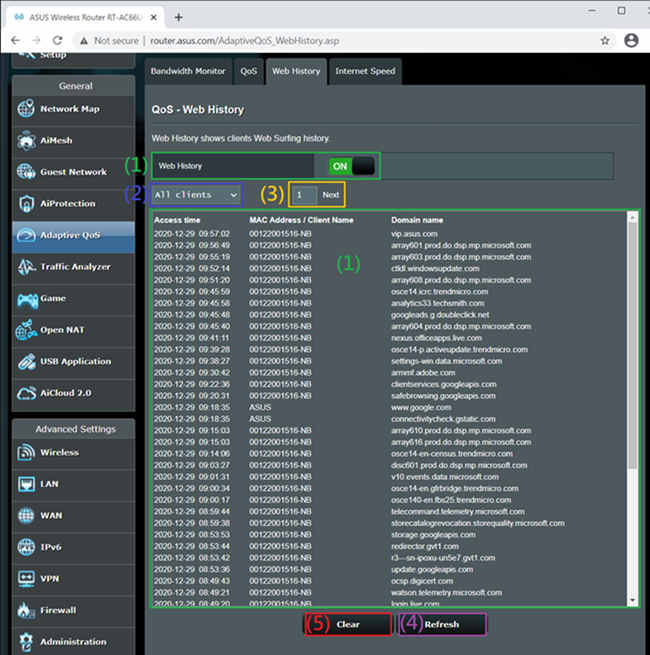Open Guest Network globe icon

click(26, 172)
